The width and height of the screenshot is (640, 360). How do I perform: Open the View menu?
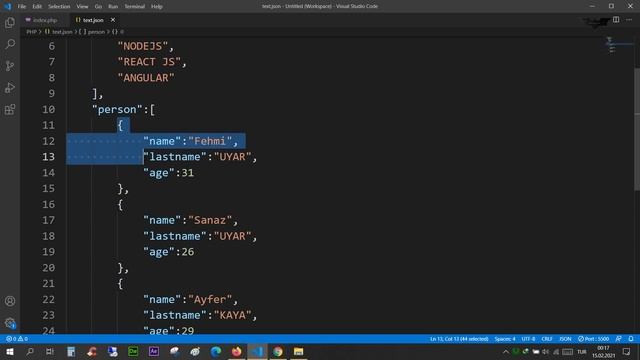click(x=82, y=7)
